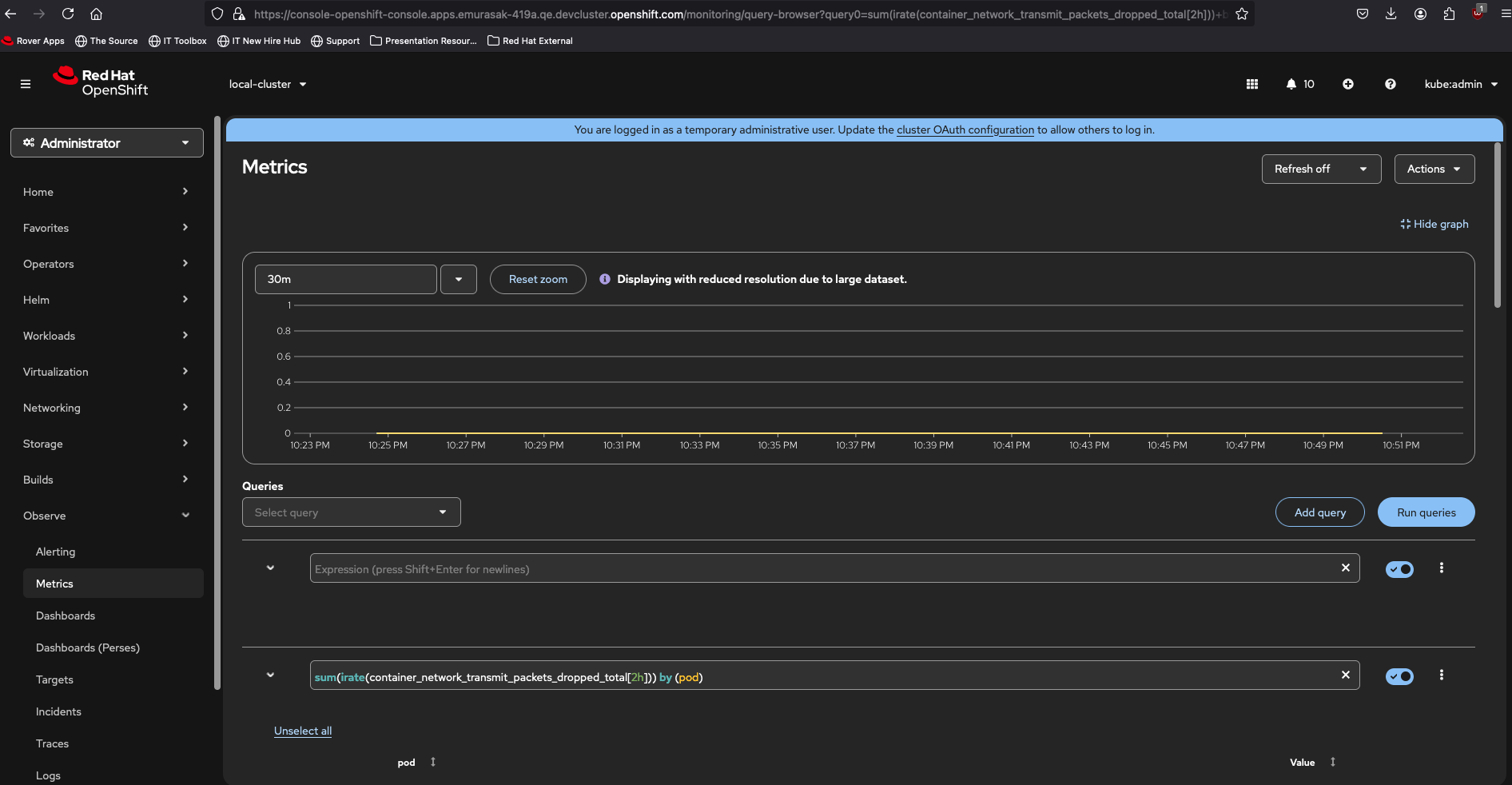Click the Add query button
The height and width of the screenshot is (785, 1512).
tap(1320, 512)
